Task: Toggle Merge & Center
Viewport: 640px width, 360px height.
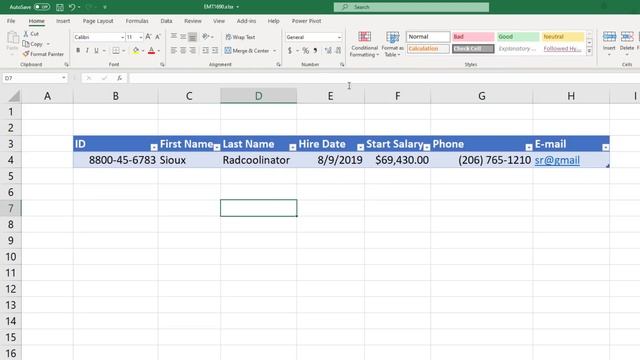Action: tap(247, 51)
